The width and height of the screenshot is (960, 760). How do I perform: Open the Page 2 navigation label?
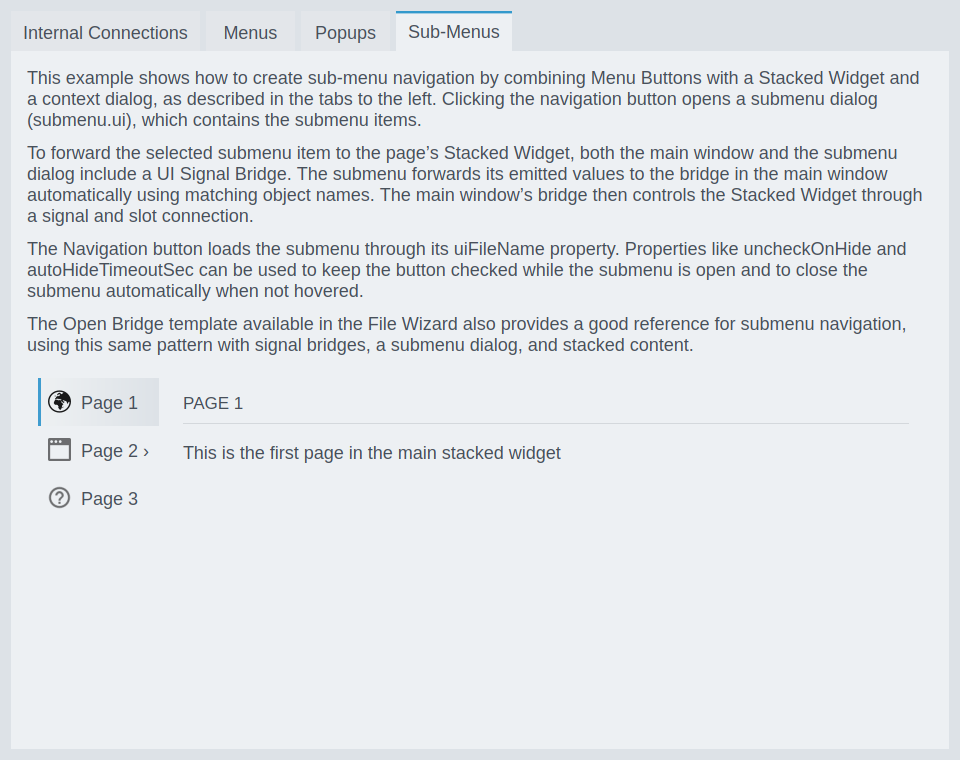[109, 451]
